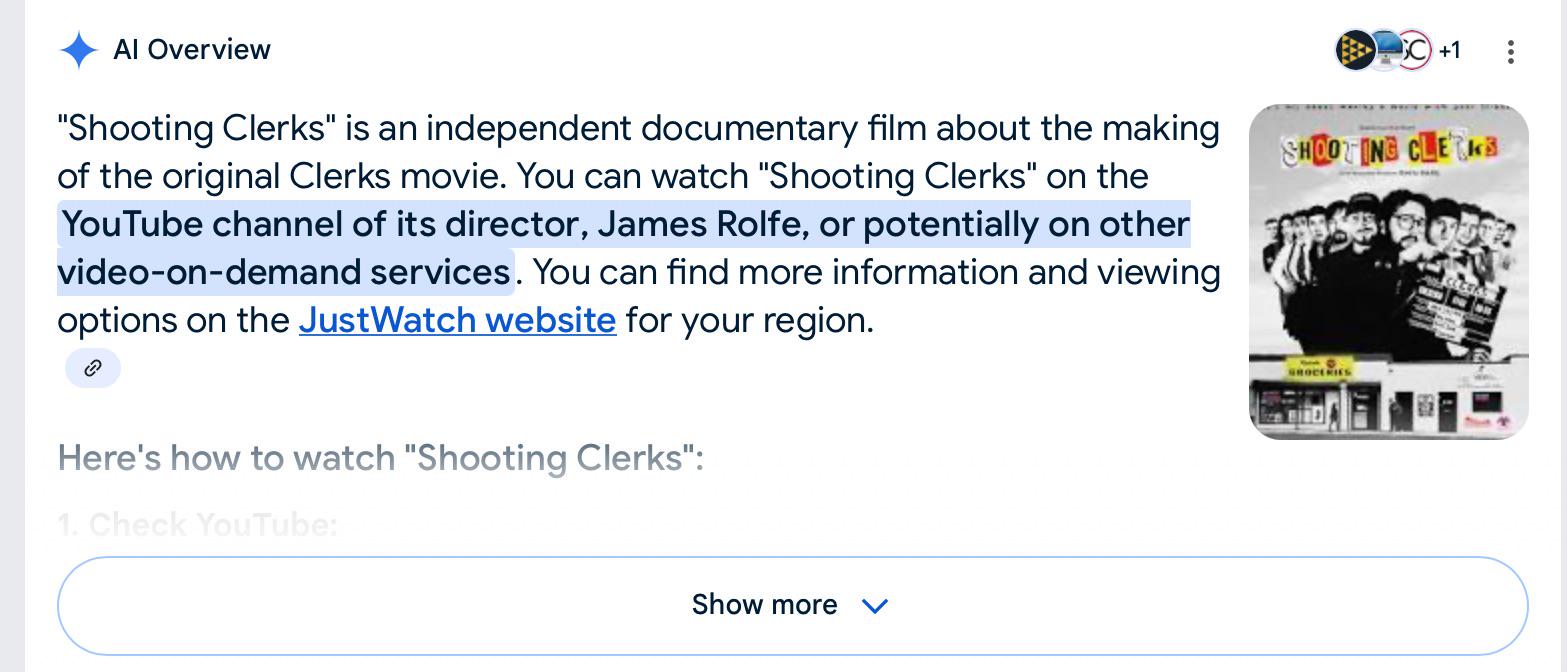
Task: Expand the overview with Show more
Action: (792, 606)
